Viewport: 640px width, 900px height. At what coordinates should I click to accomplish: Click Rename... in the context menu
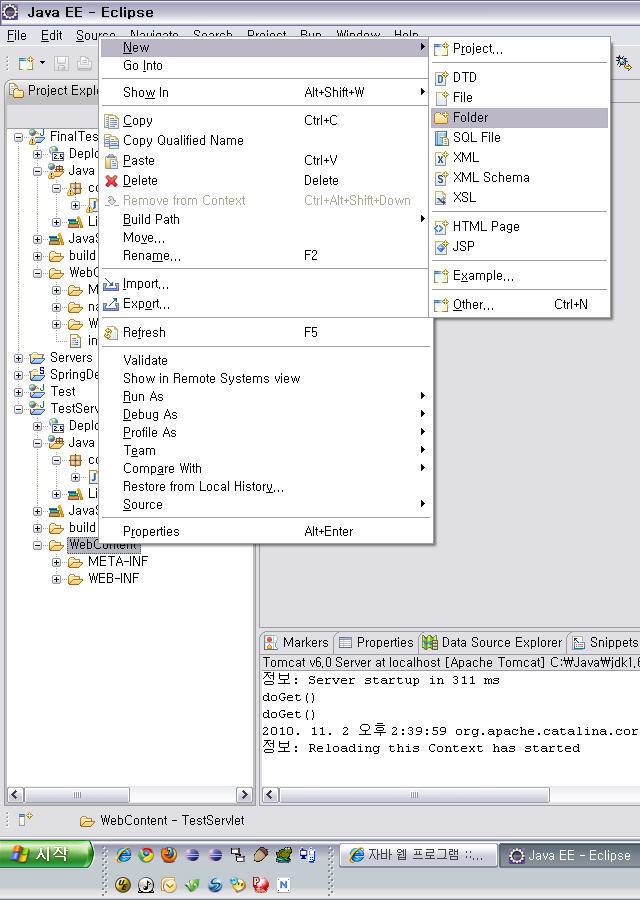(265, 255)
